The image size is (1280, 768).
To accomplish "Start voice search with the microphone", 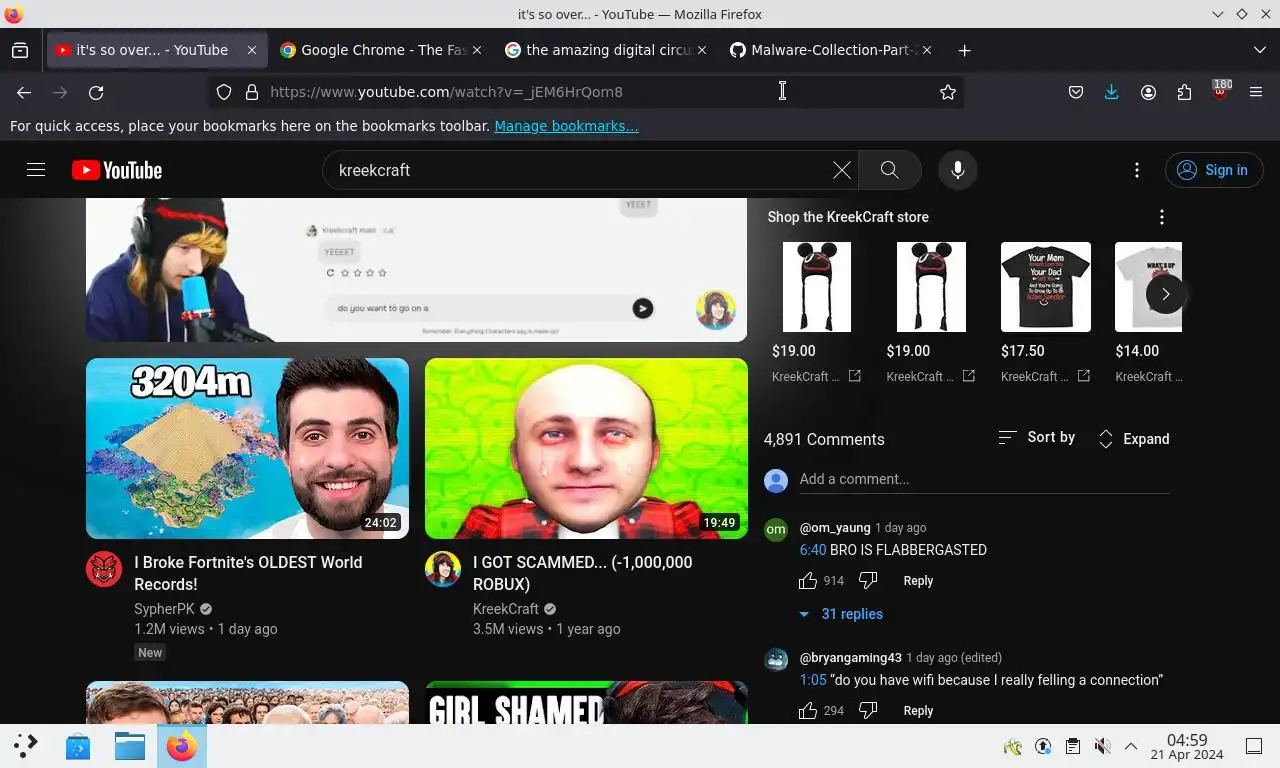I will pyautogui.click(x=957, y=170).
